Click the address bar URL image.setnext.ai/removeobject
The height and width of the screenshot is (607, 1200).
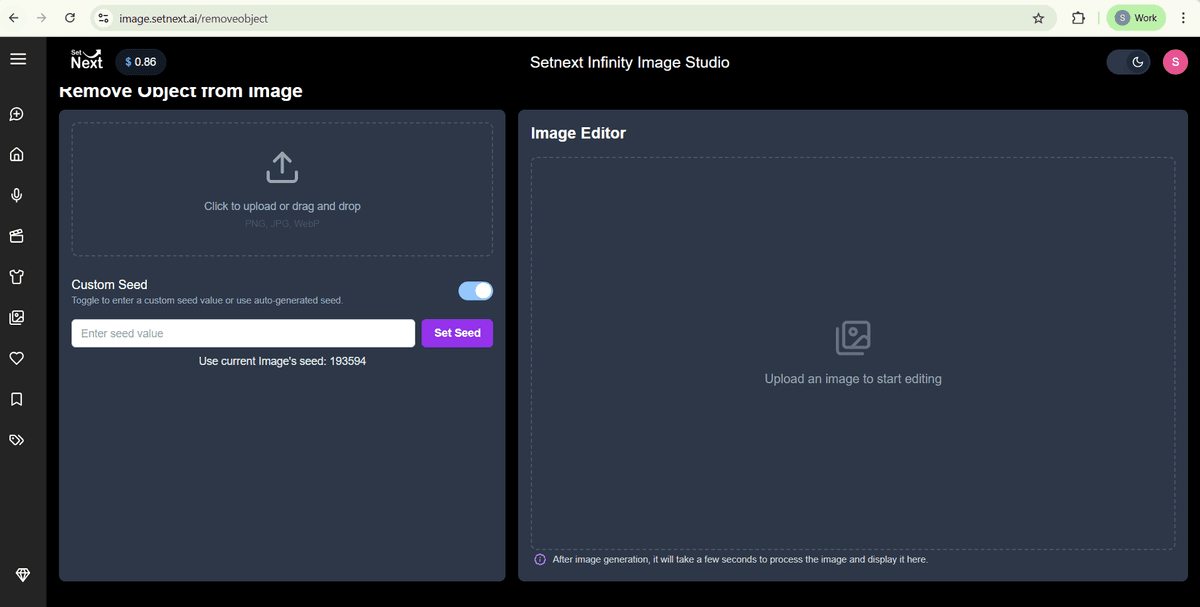193,18
